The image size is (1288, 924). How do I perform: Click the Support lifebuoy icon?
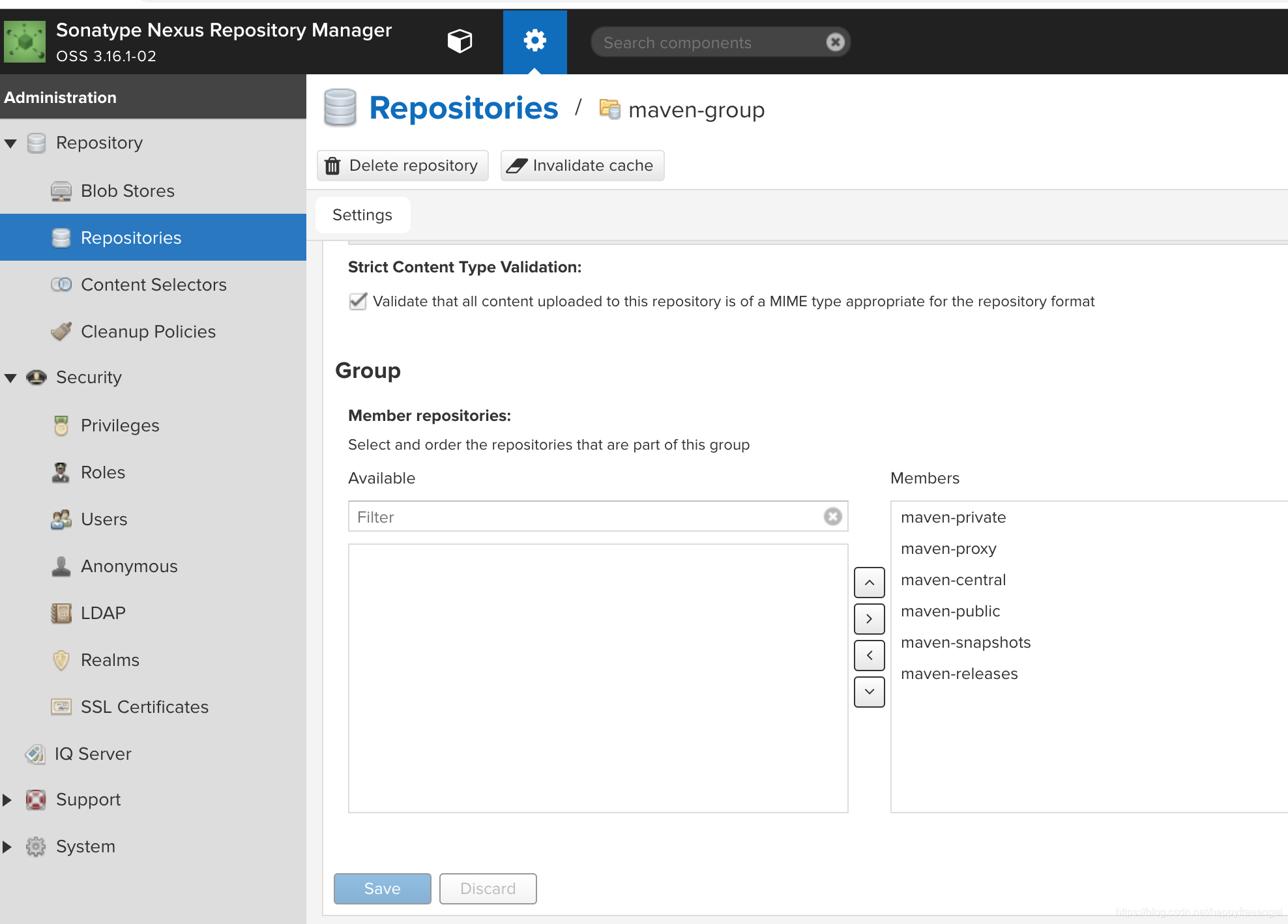(36, 800)
